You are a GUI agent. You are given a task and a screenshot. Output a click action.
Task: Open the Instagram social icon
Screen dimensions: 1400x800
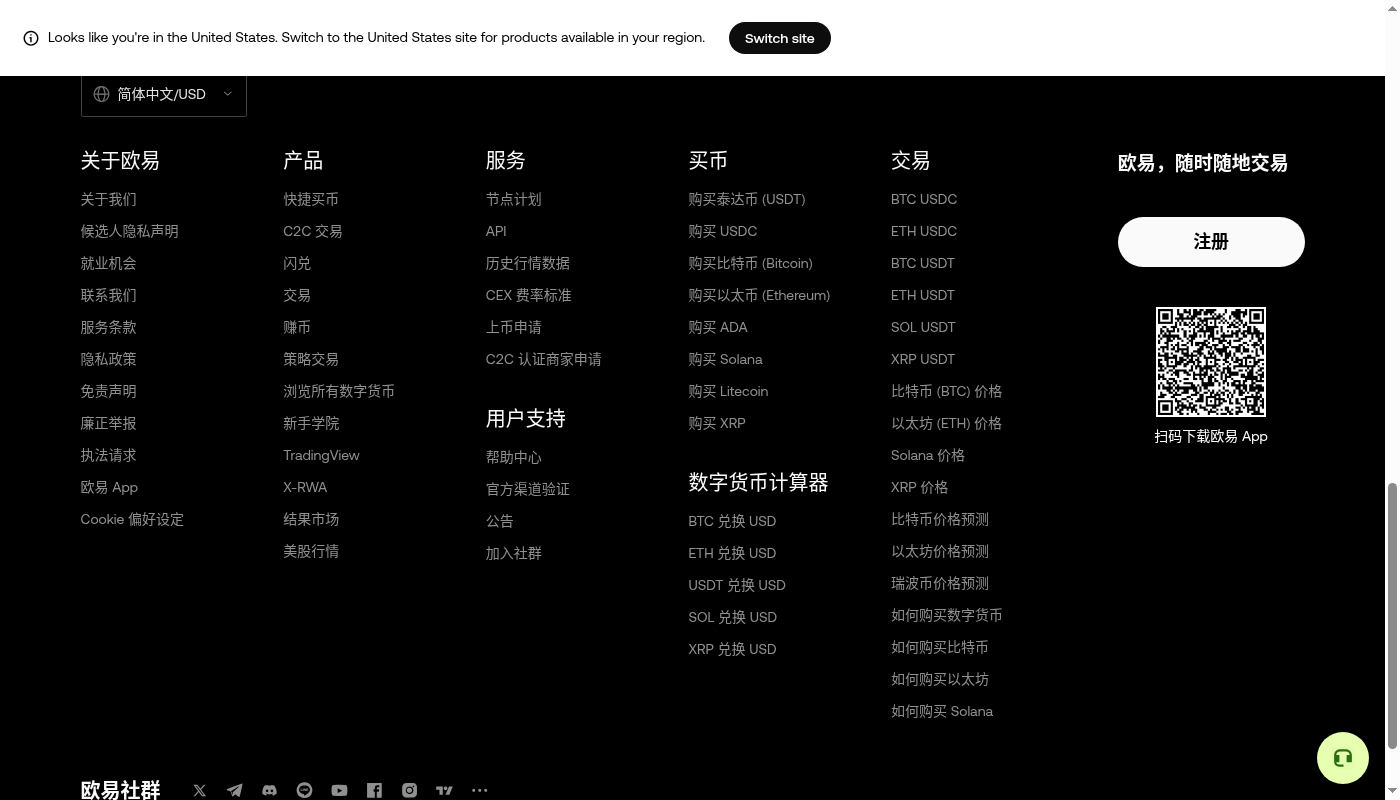coord(410,790)
